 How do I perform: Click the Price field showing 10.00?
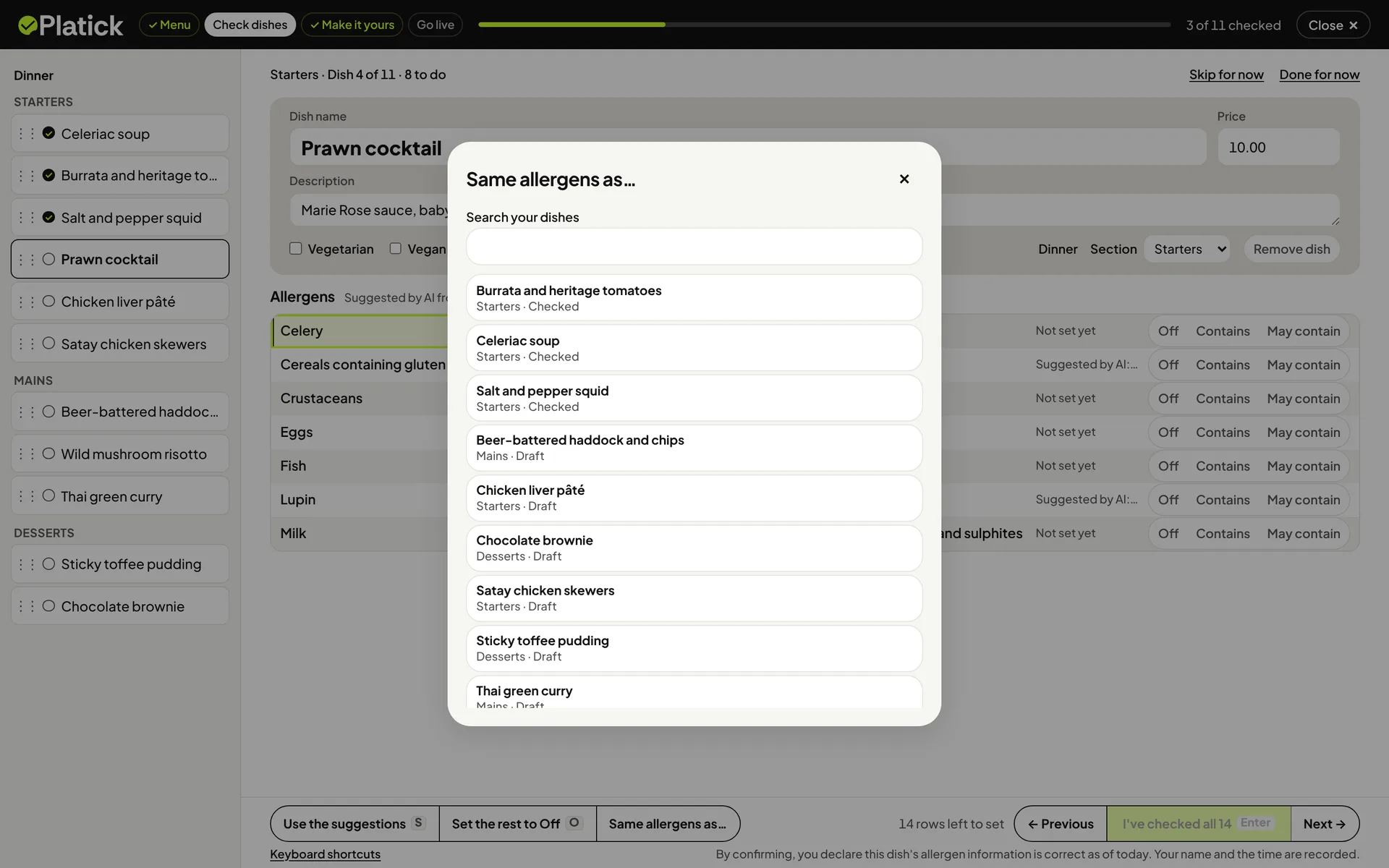tap(1278, 147)
